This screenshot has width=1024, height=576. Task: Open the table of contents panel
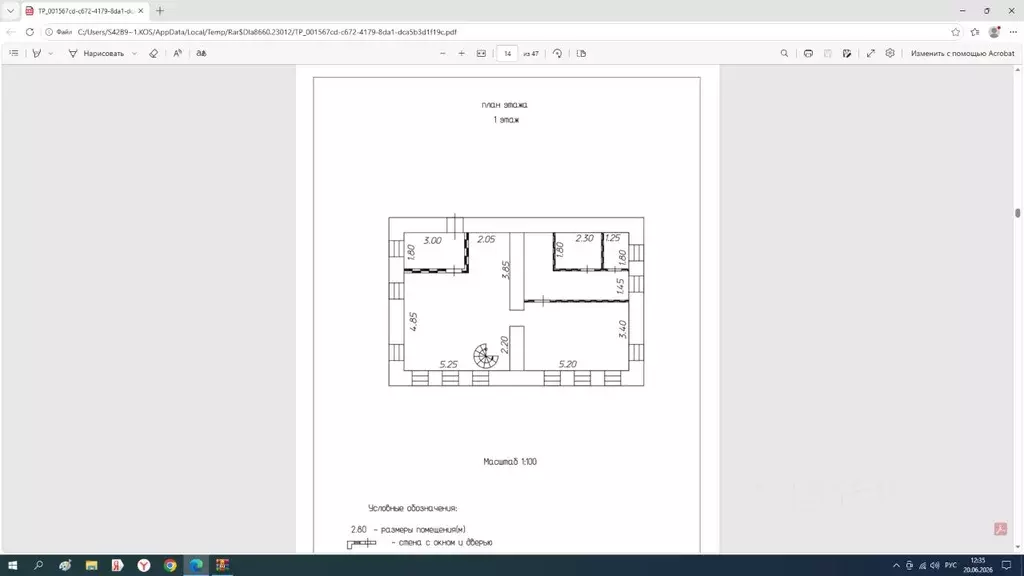click(x=14, y=54)
